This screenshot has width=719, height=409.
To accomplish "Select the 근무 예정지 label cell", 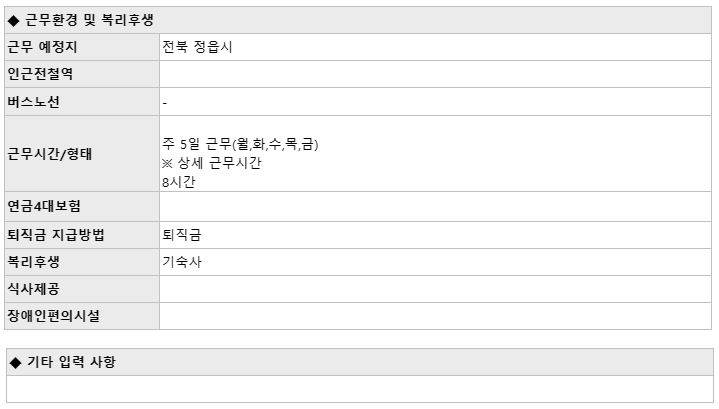I will (x=82, y=47).
